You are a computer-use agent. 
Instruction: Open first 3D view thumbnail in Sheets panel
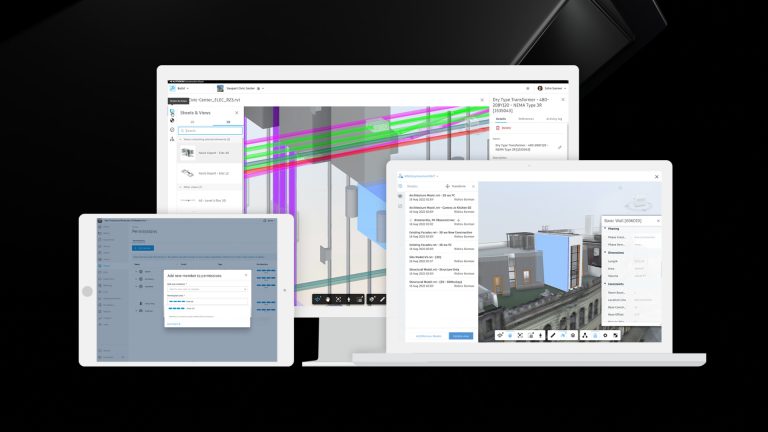188,153
